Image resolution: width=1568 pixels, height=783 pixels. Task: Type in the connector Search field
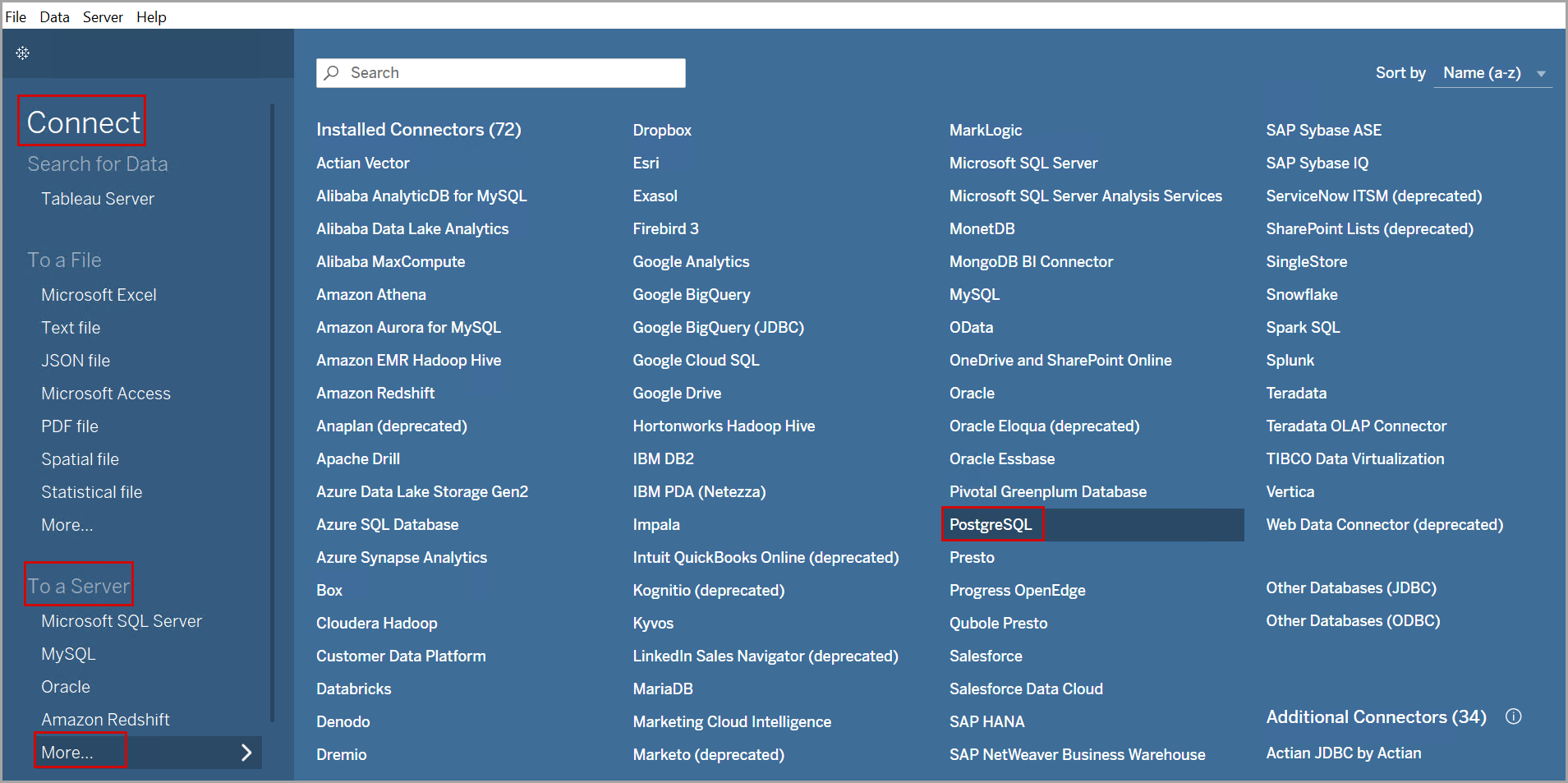pyautogui.click(x=509, y=73)
